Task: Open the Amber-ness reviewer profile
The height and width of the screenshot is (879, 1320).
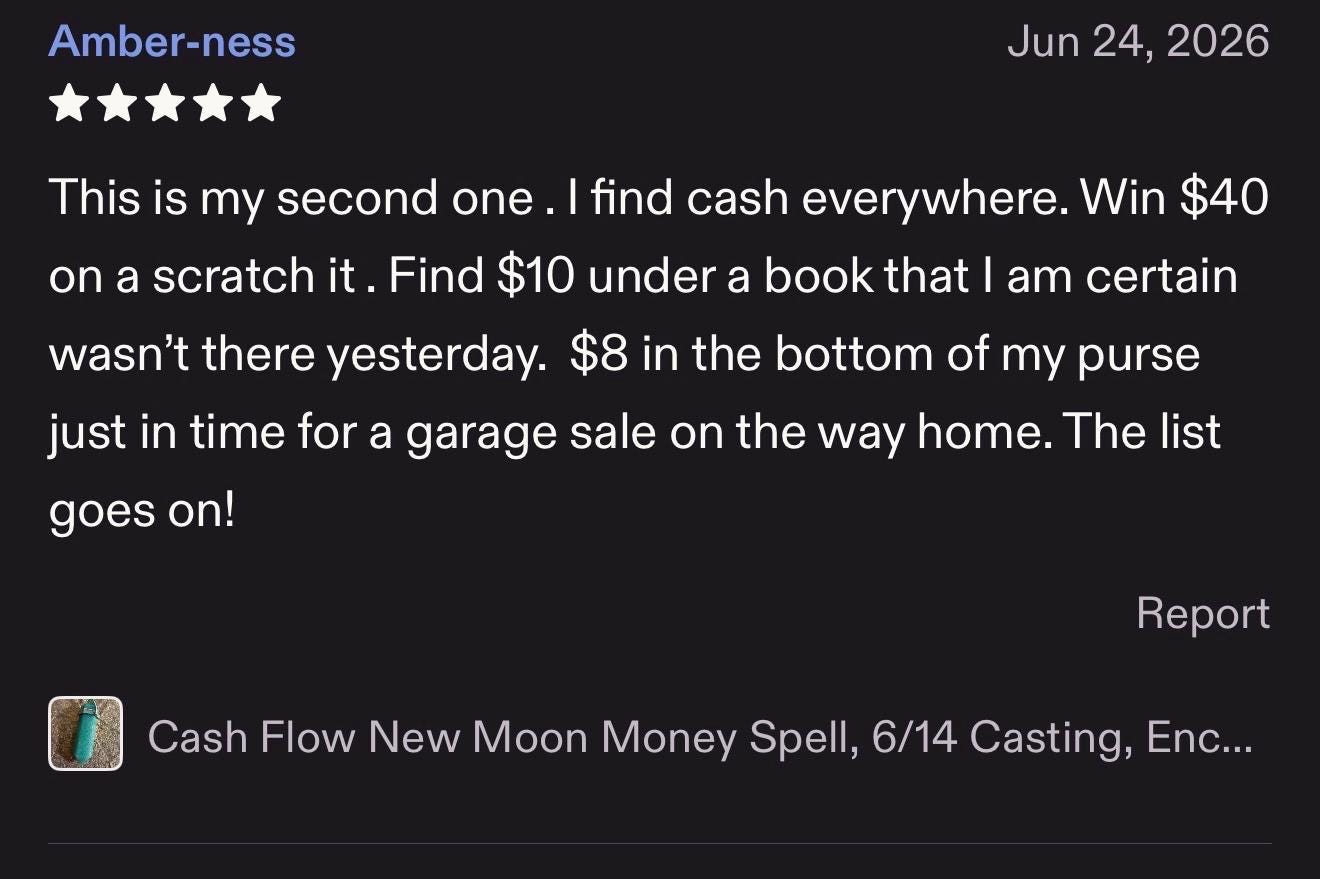Action: coord(172,42)
